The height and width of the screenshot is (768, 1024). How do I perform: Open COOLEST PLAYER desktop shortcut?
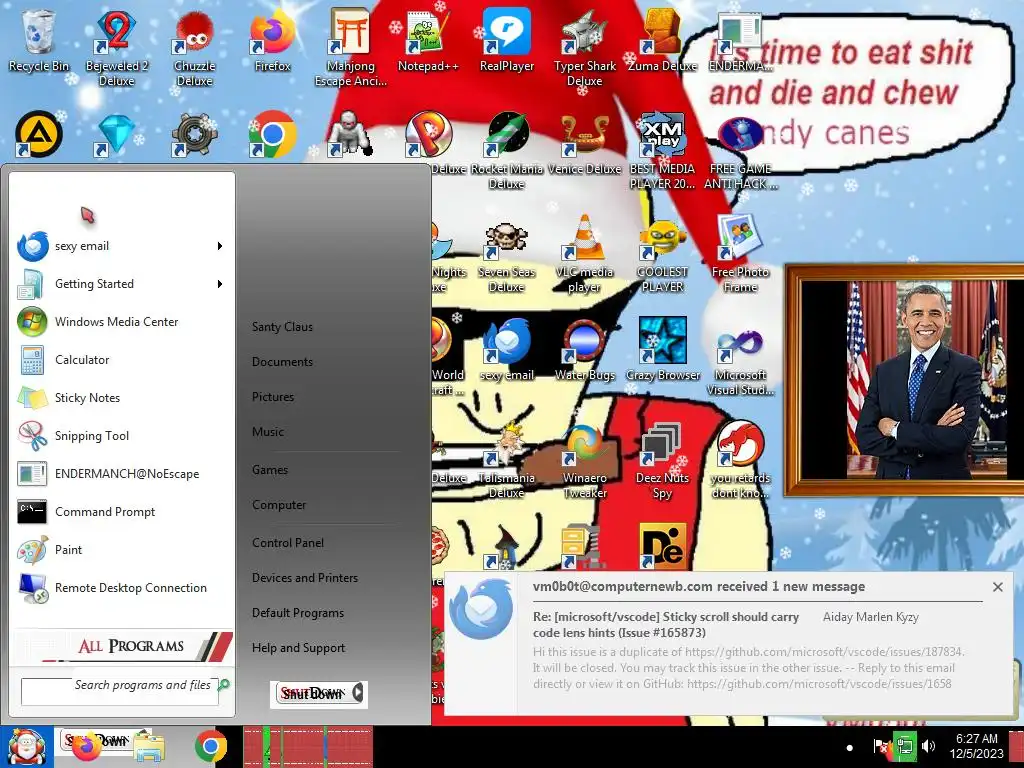coord(662,253)
